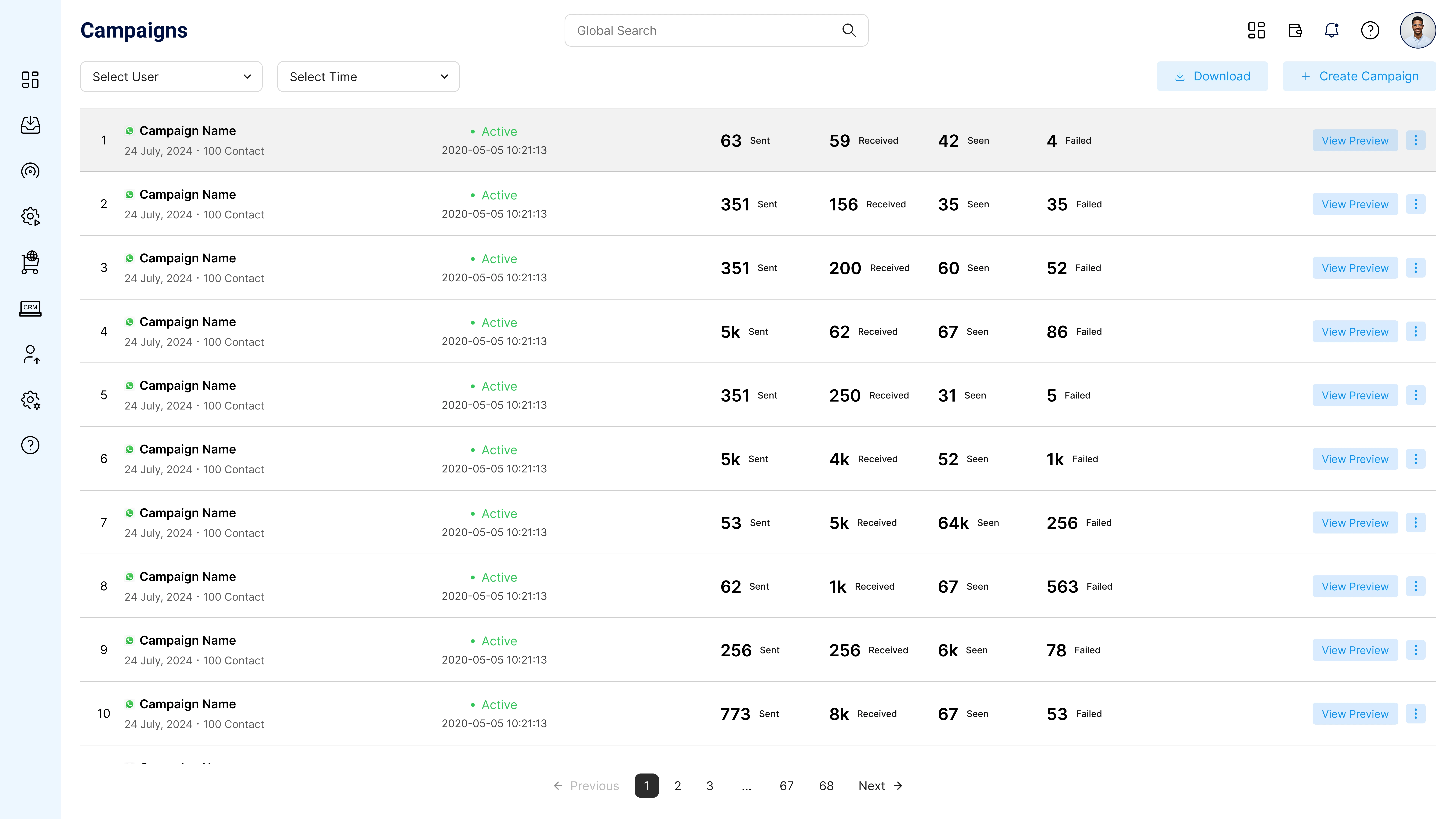1456x819 pixels.
Task: Open three-dot menu for campaign row 1
Action: (1415, 140)
